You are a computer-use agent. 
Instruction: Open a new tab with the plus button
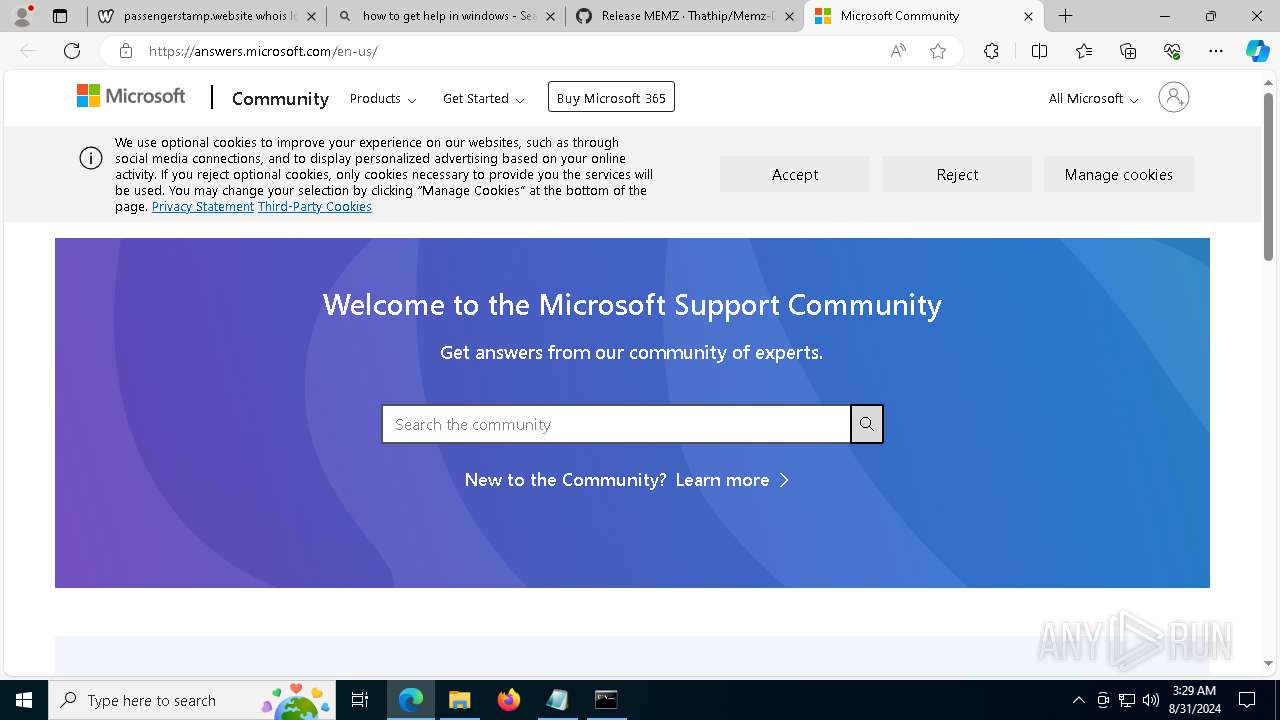[x=1066, y=16]
